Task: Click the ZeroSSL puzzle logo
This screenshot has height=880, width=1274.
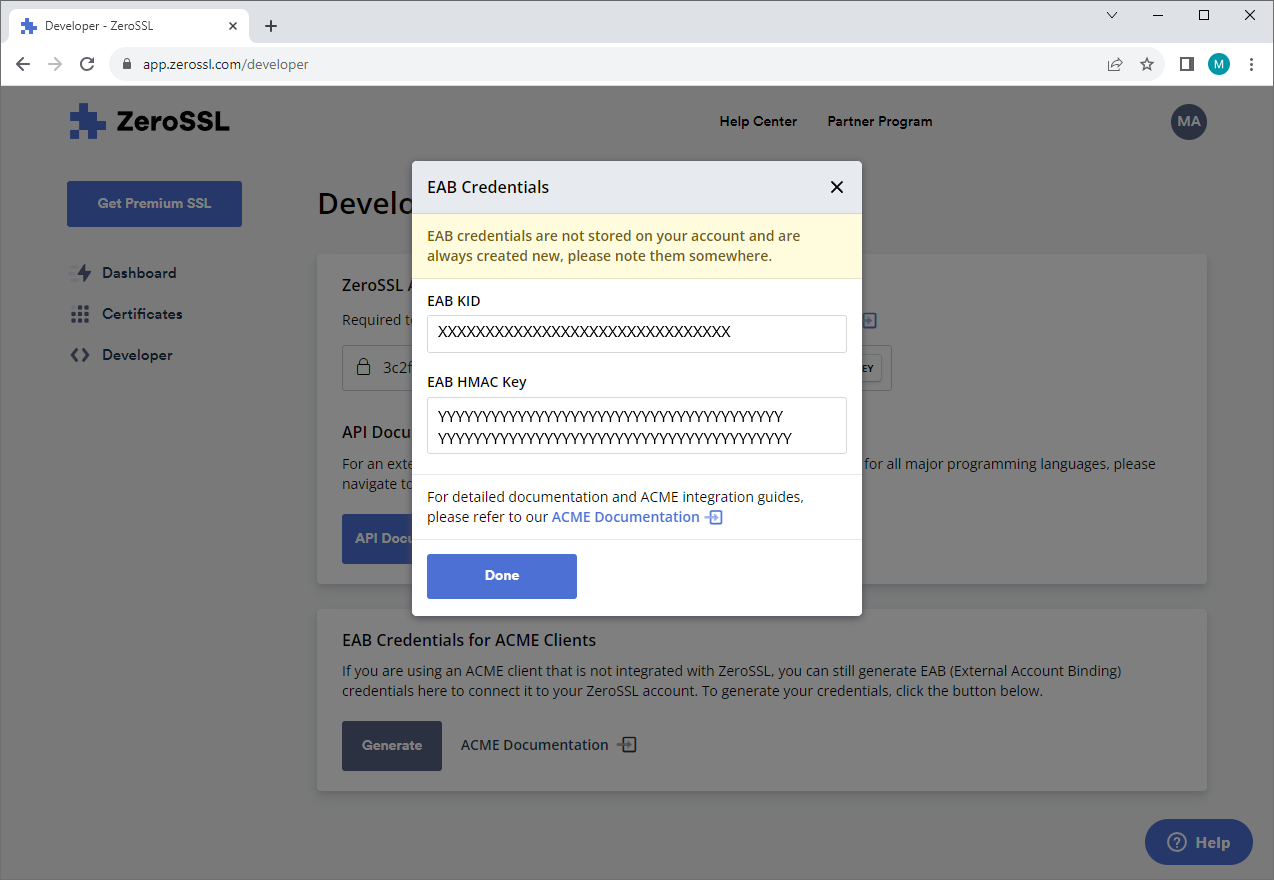Action: tap(86, 121)
